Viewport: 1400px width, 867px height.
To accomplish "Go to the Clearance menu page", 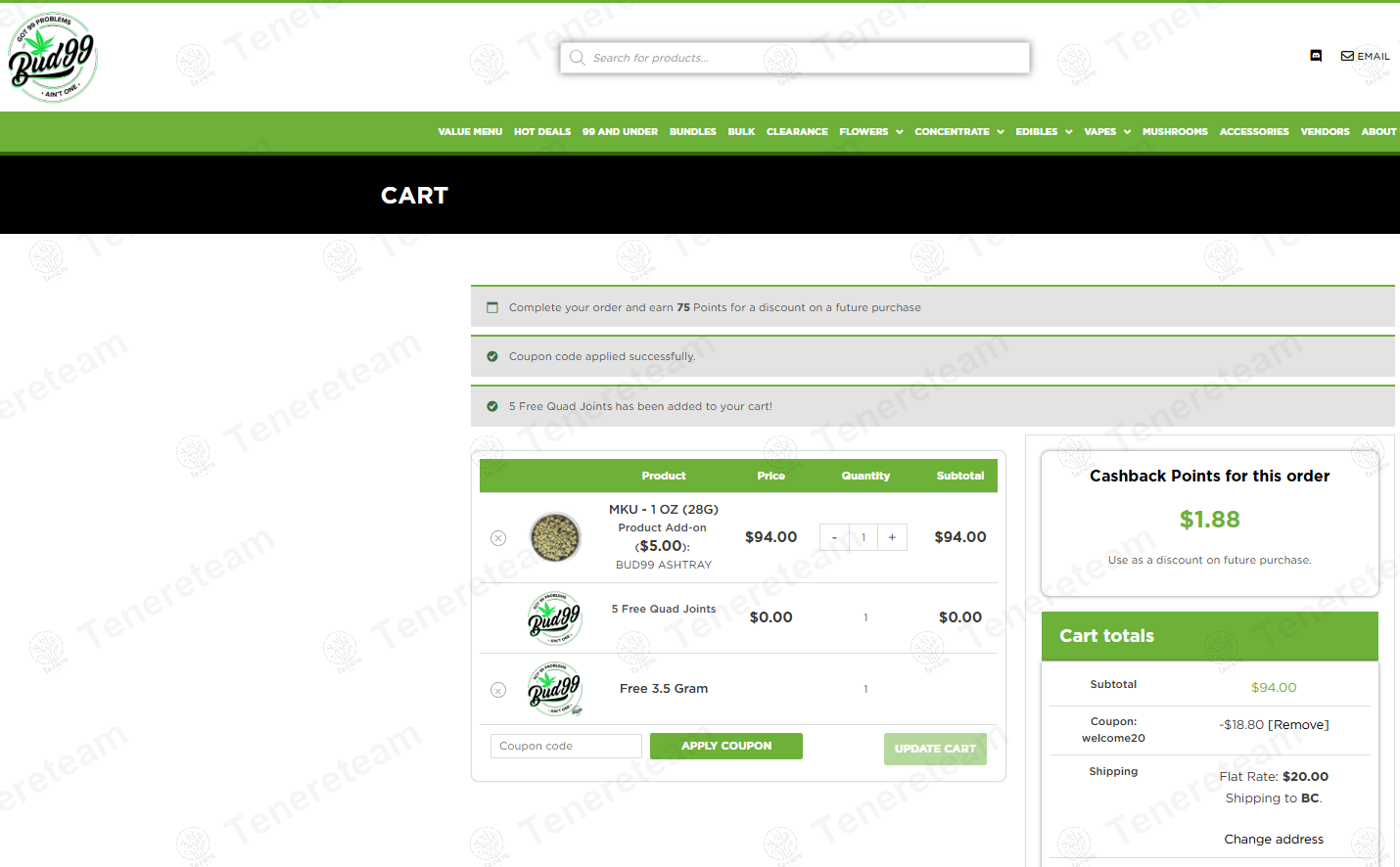I will point(797,131).
